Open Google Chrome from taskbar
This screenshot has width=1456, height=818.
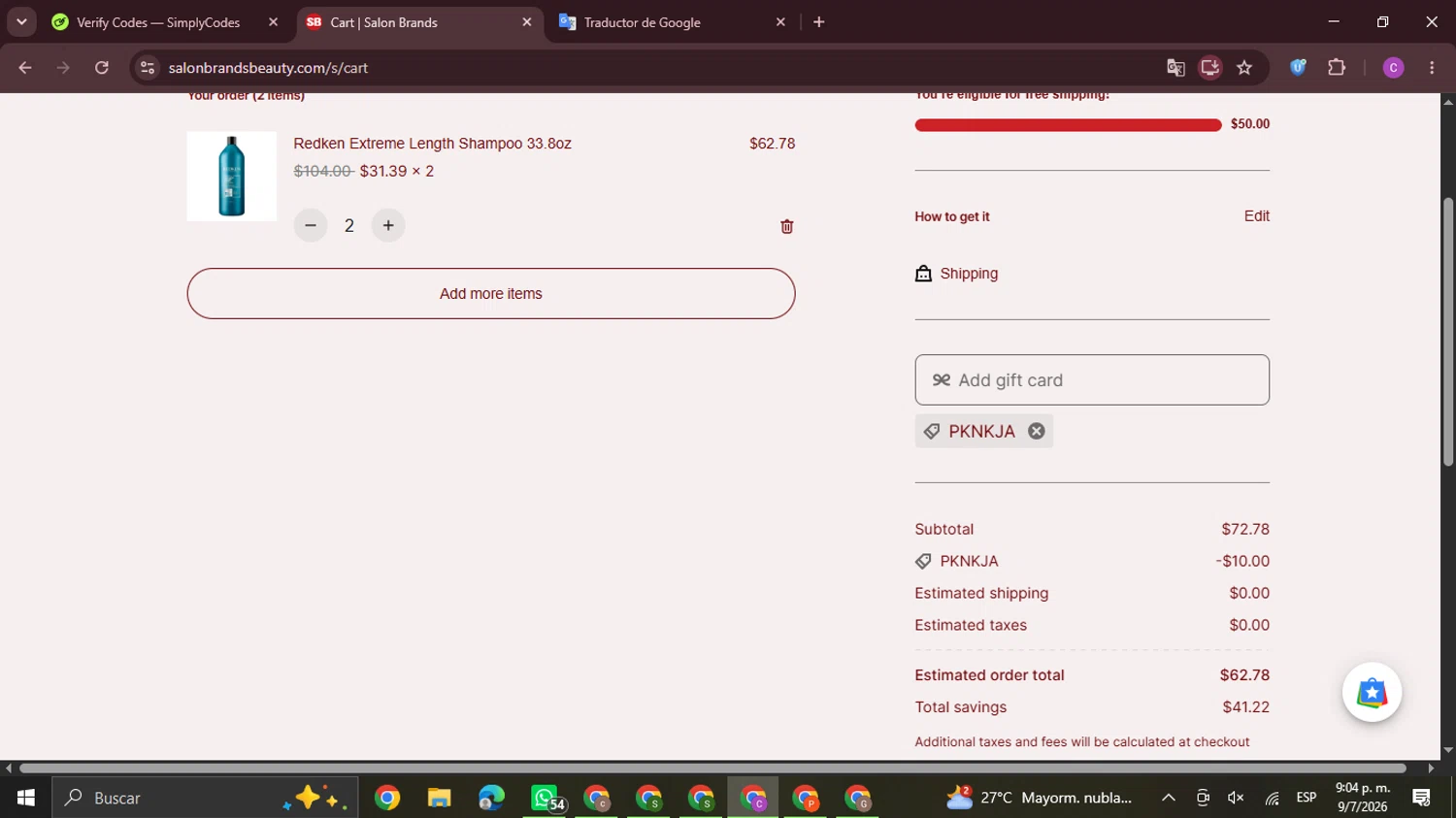[387, 799]
